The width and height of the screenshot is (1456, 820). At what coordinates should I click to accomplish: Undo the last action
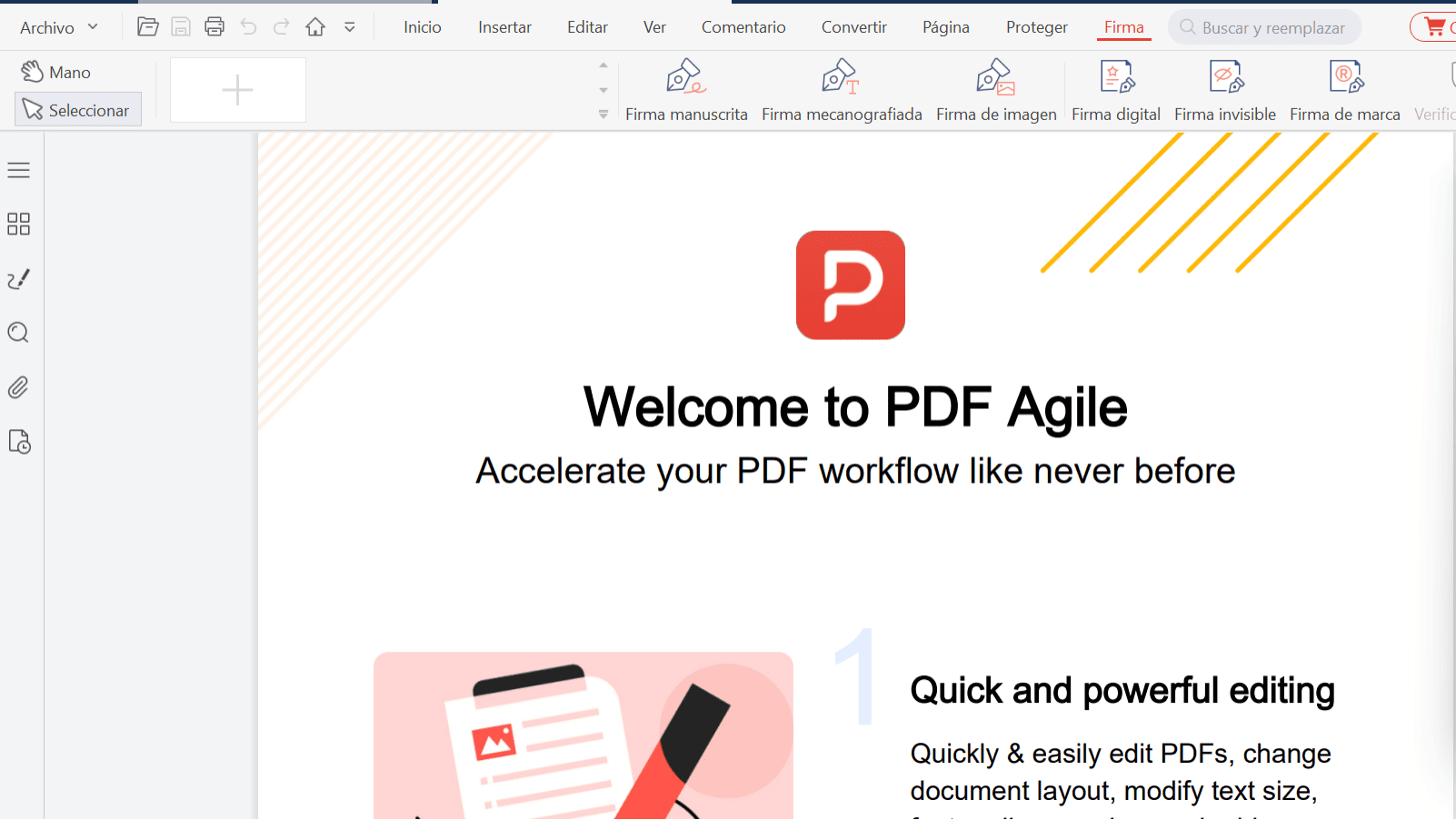click(x=248, y=27)
